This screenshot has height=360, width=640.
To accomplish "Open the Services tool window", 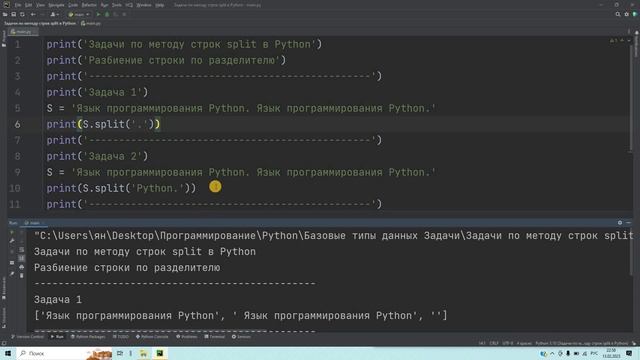I will (241, 337).
